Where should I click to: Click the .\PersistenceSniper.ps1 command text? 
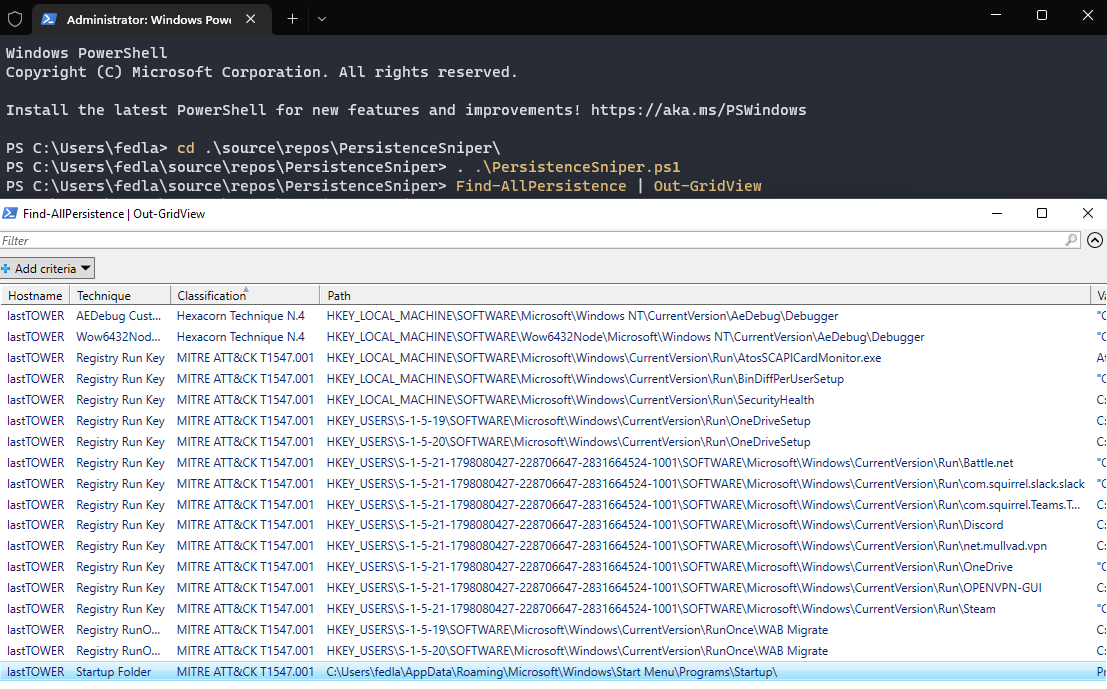578,167
